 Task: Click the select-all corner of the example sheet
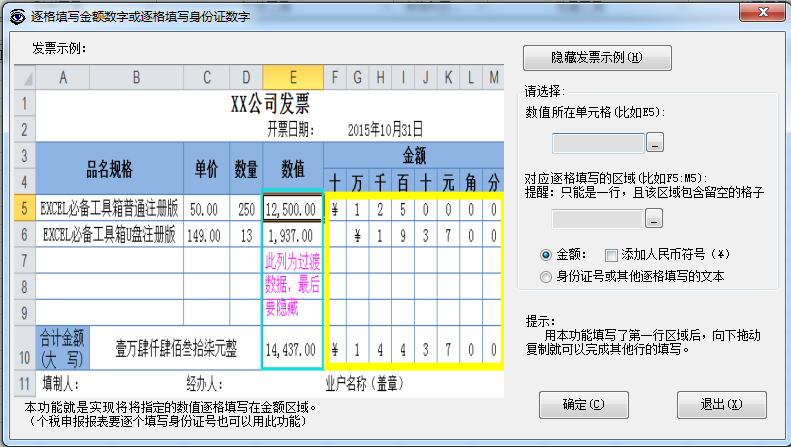pos(22,78)
